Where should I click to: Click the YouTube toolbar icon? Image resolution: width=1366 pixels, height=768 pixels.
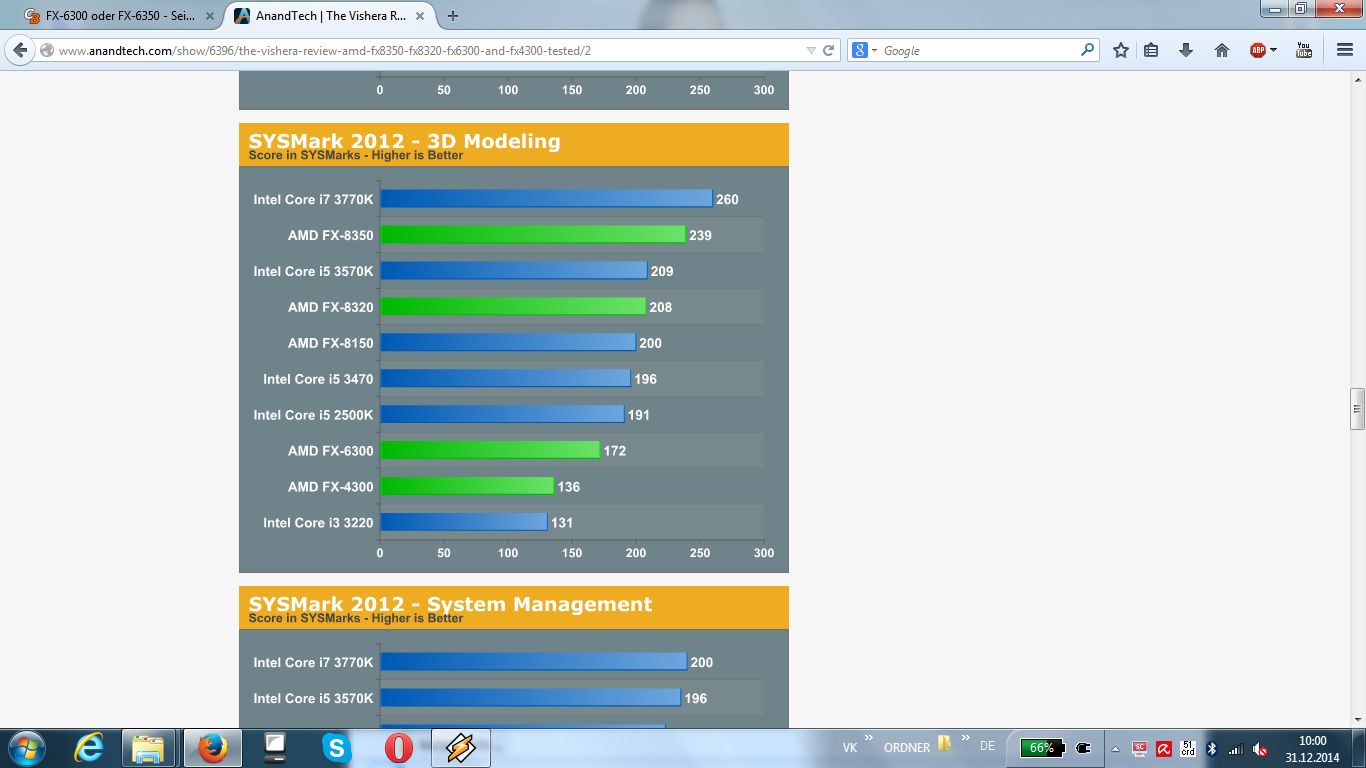(1304, 50)
